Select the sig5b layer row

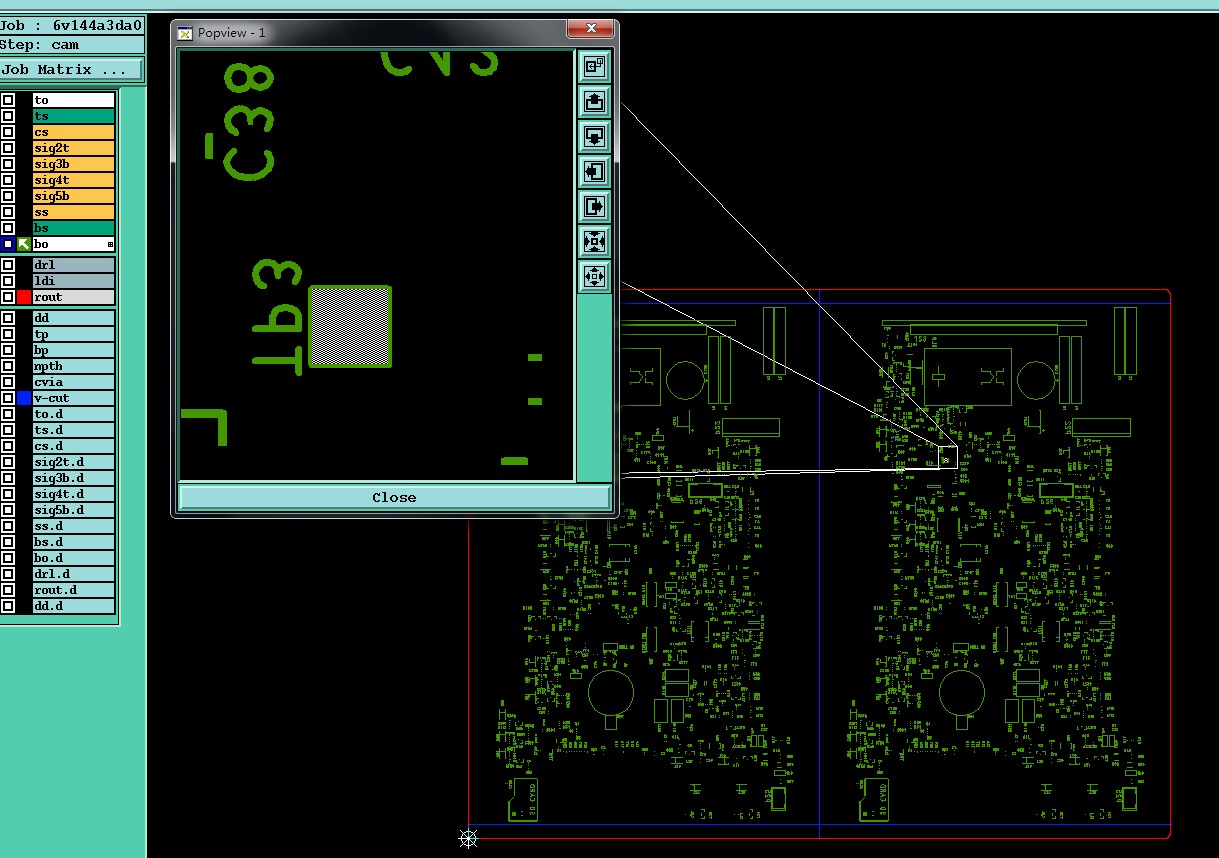[73, 196]
